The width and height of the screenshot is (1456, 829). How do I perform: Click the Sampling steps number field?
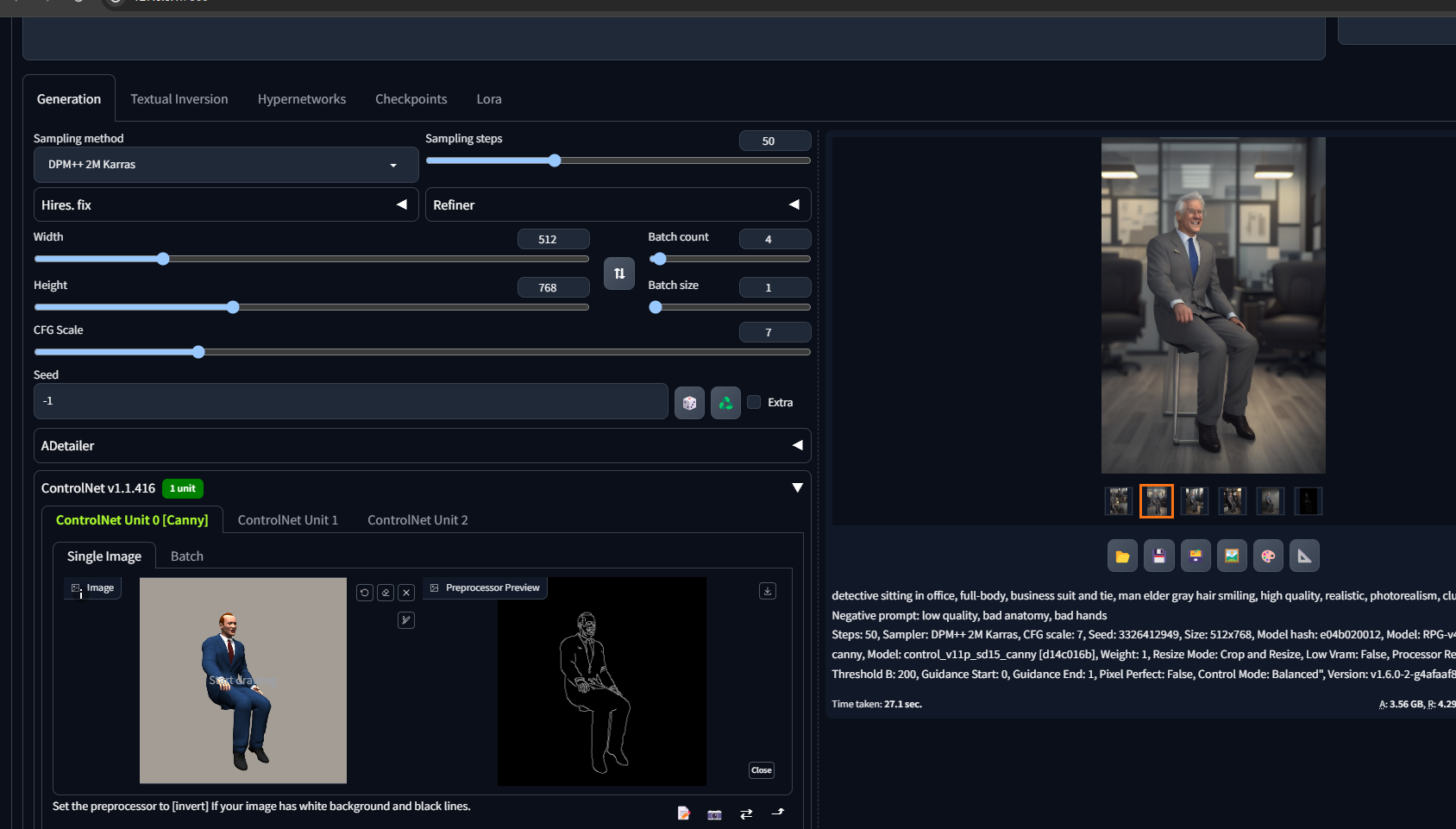tap(775, 141)
